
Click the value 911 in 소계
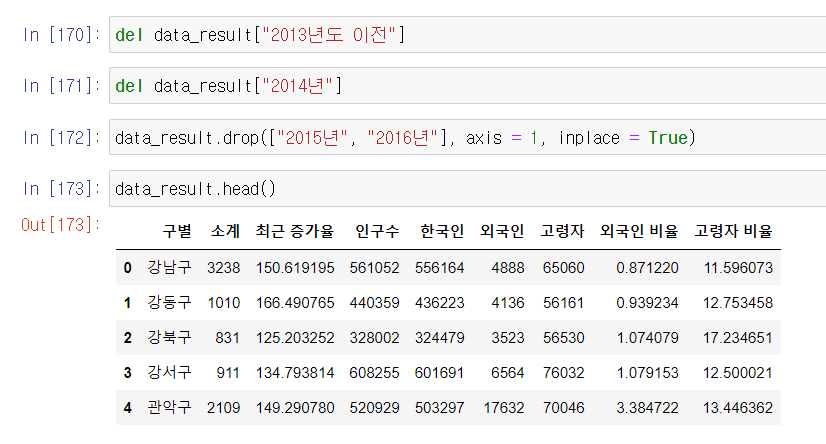point(228,373)
